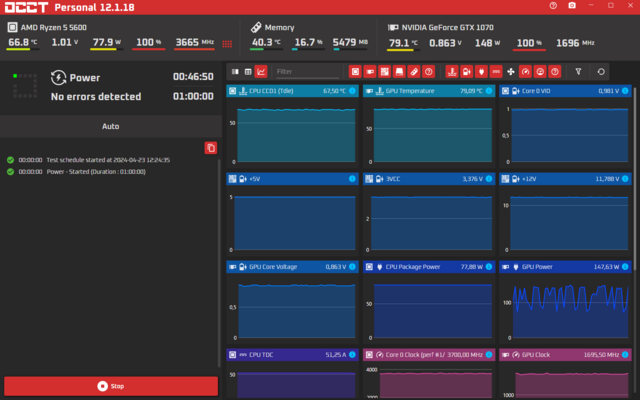The width and height of the screenshot is (640, 400).
Task: Expand the Memory summary panel
Action: click(279, 28)
